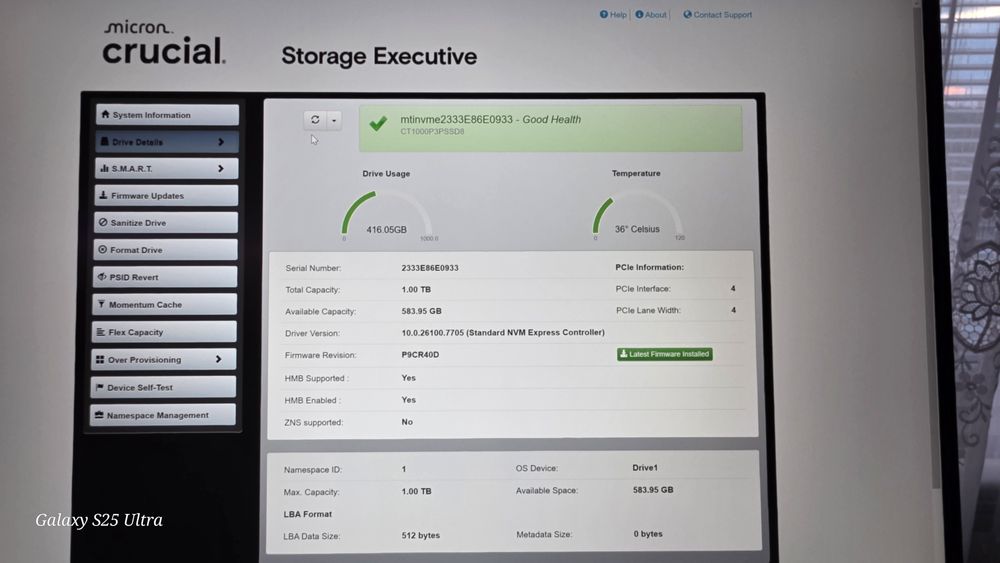
Task: Click the Temperature gauge showing 36° Celsius
Action: point(637,216)
